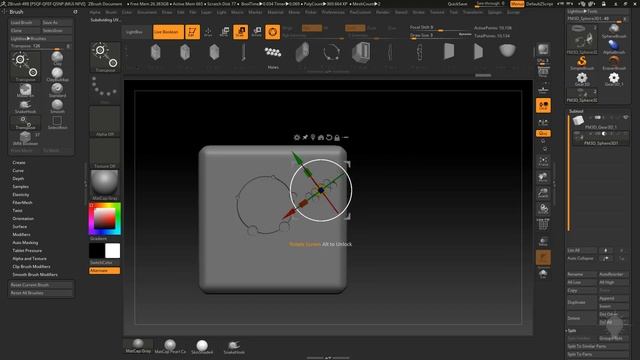Open gizmo customize gear icon above mesh
This screenshot has height=360, width=640.
coord(297,138)
